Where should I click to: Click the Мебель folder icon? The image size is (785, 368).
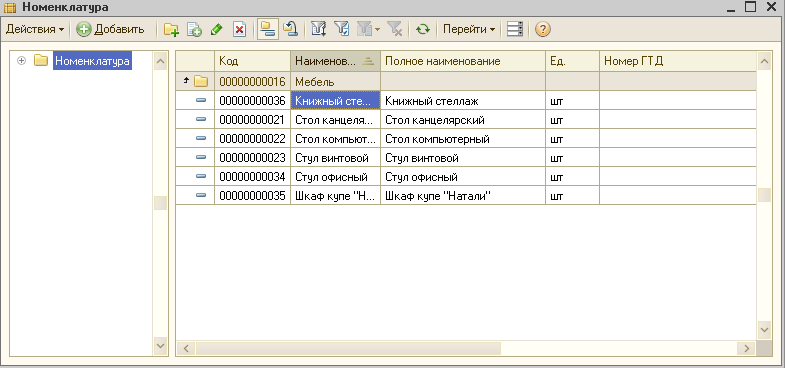(x=201, y=81)
